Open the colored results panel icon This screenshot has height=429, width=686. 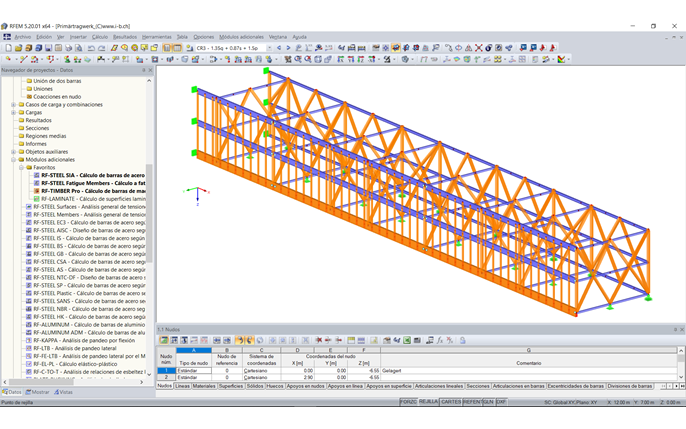click(x=561, y=59)
